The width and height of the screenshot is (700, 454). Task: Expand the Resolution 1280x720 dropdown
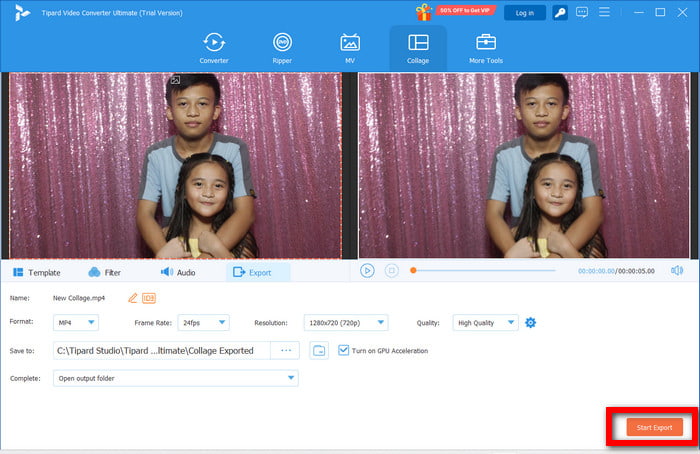(346, 322)
